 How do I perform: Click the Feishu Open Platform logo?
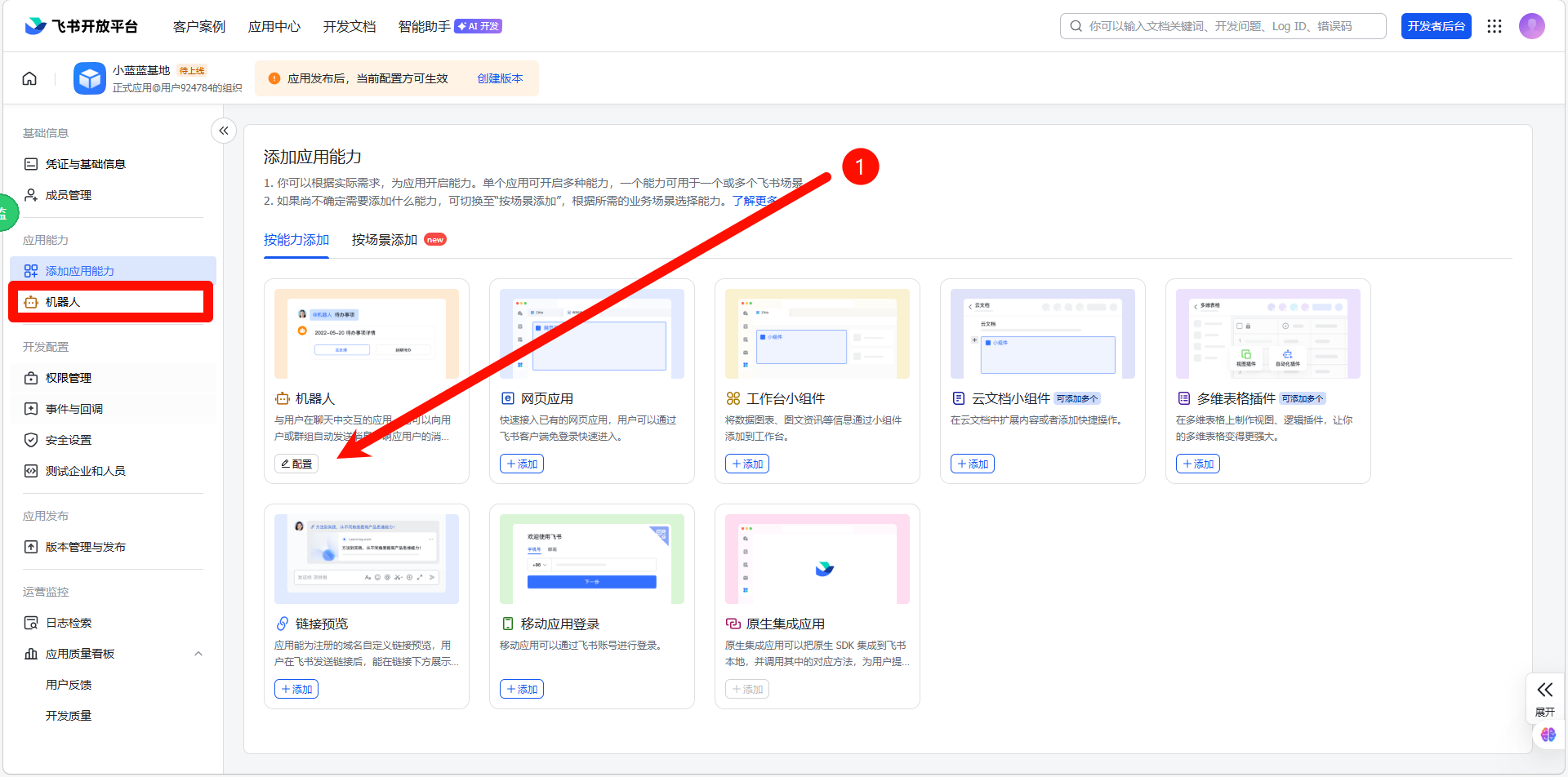click(x=81, y=26)
